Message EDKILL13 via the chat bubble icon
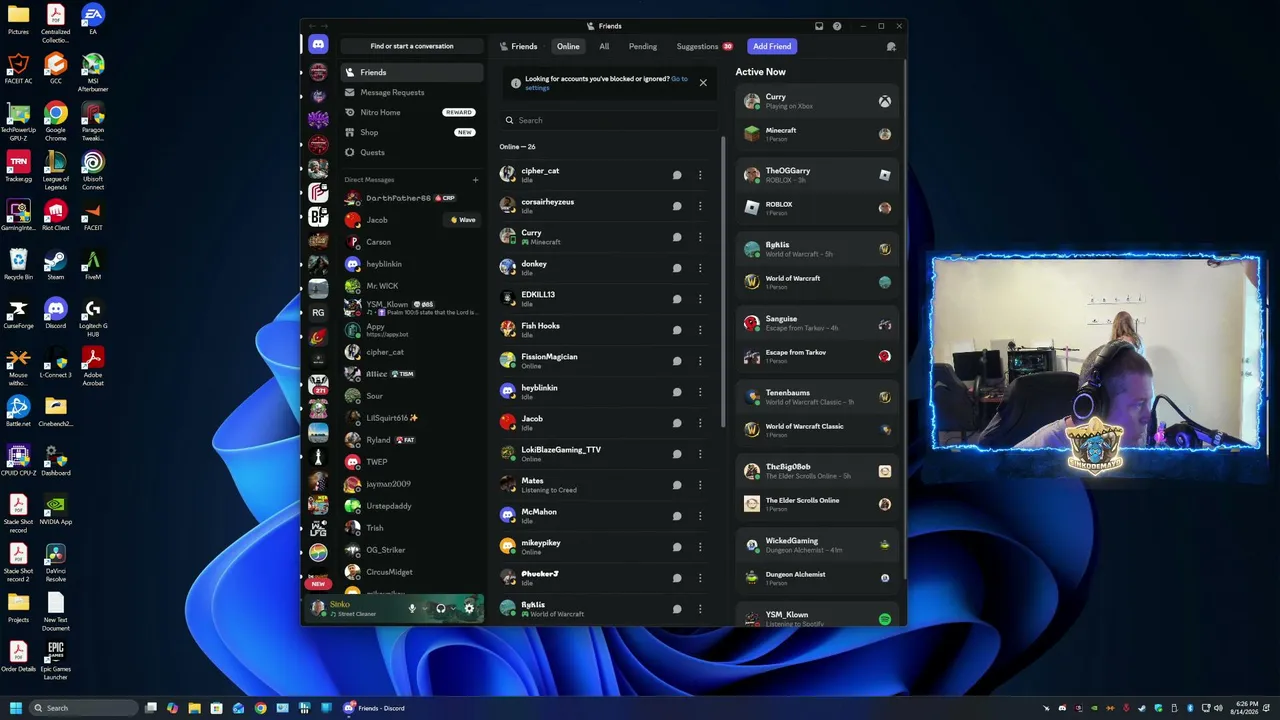The height and width of the screenshot is (720, 1280). 677,299
